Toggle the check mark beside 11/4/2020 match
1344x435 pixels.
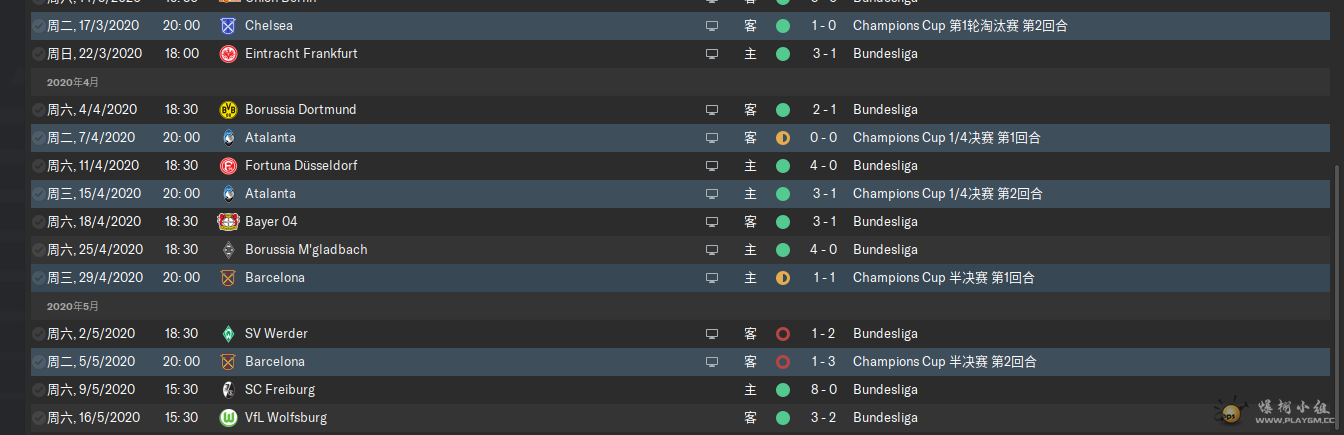pos(38,165)
